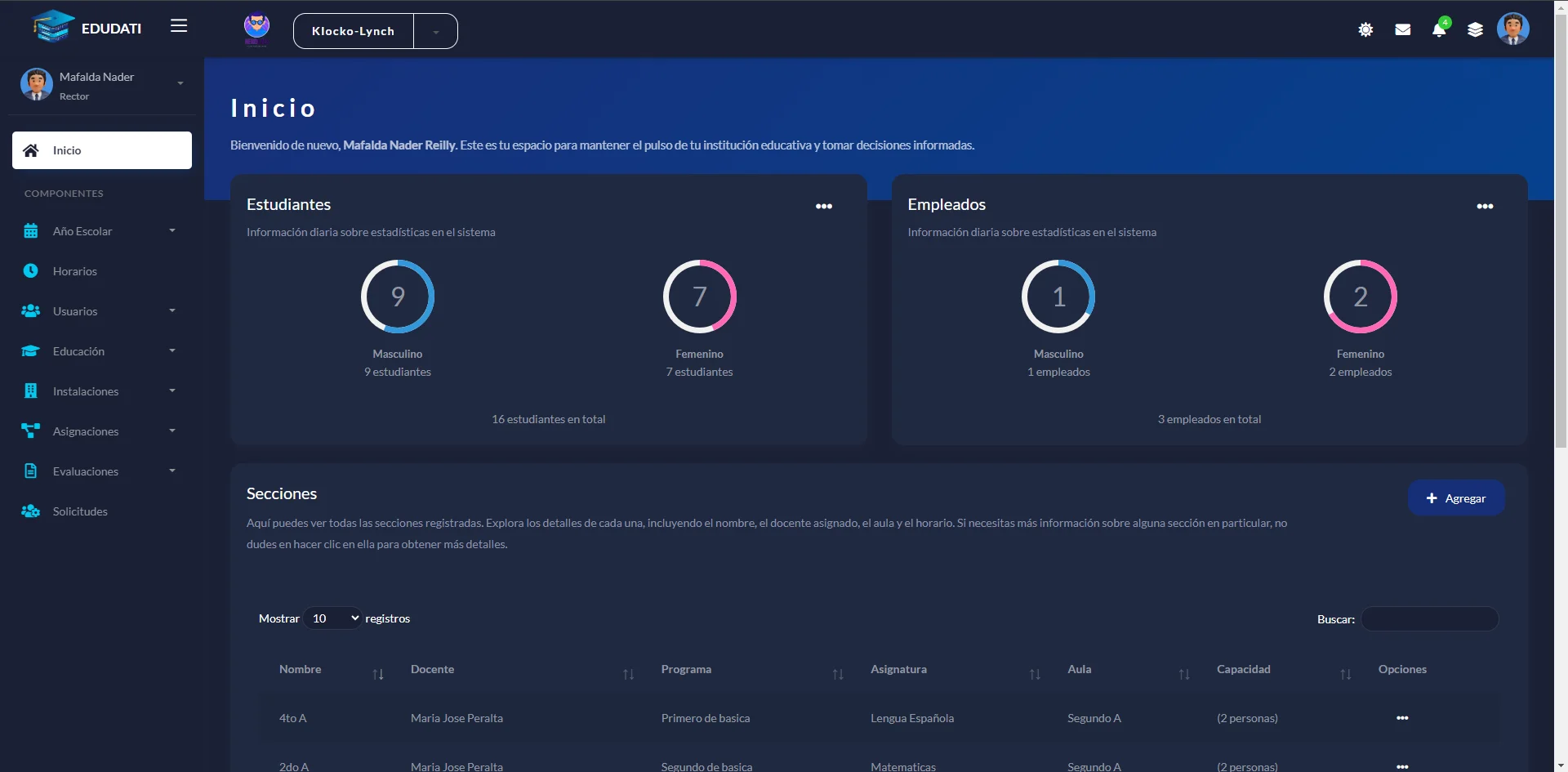Open the messages envelope icon
Image resolution: width=1568 pixels, height=772 pixels.
coord(1403,30)
